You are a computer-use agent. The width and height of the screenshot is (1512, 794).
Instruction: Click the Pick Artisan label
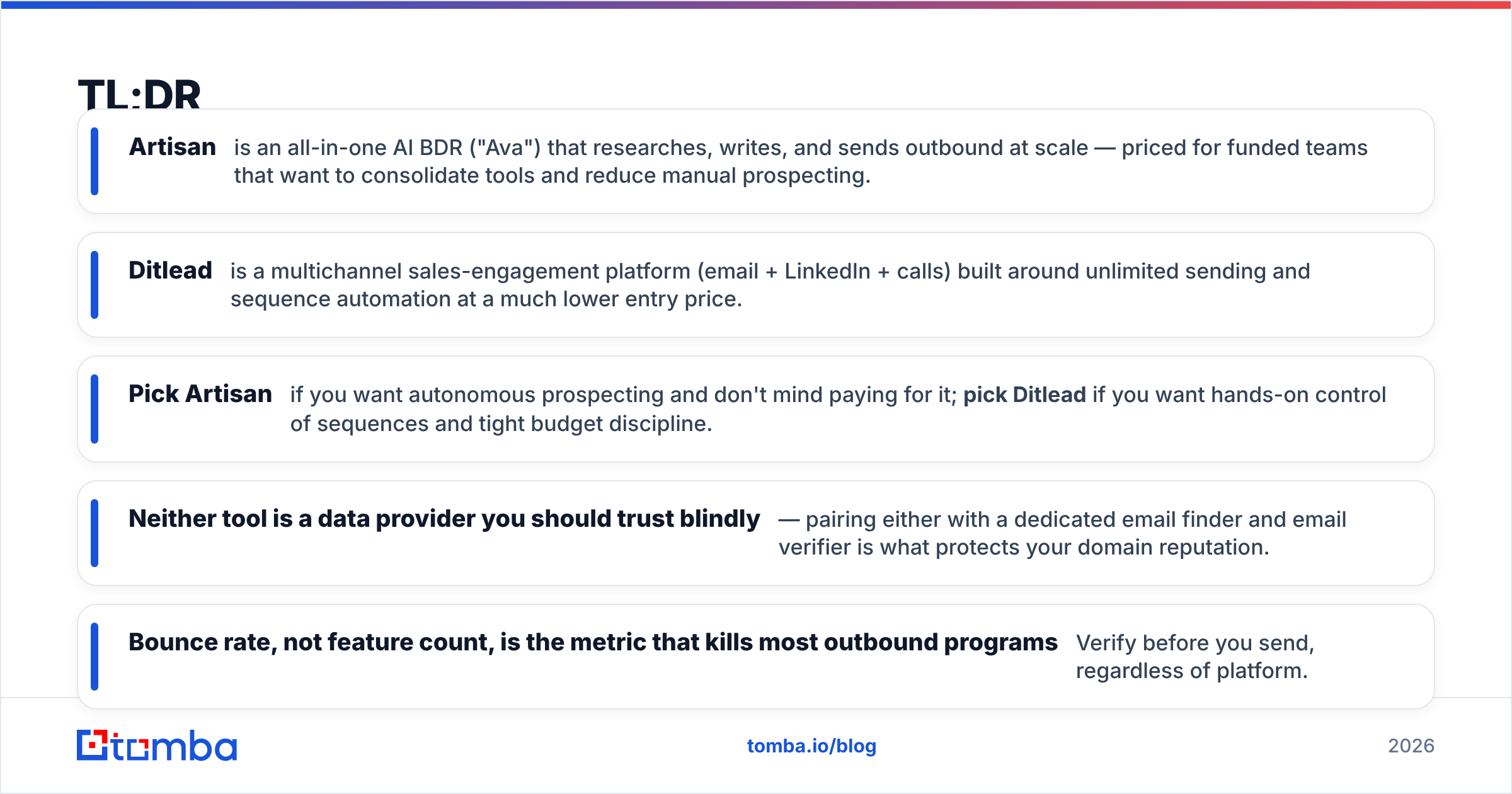click(x=200, y=394)
